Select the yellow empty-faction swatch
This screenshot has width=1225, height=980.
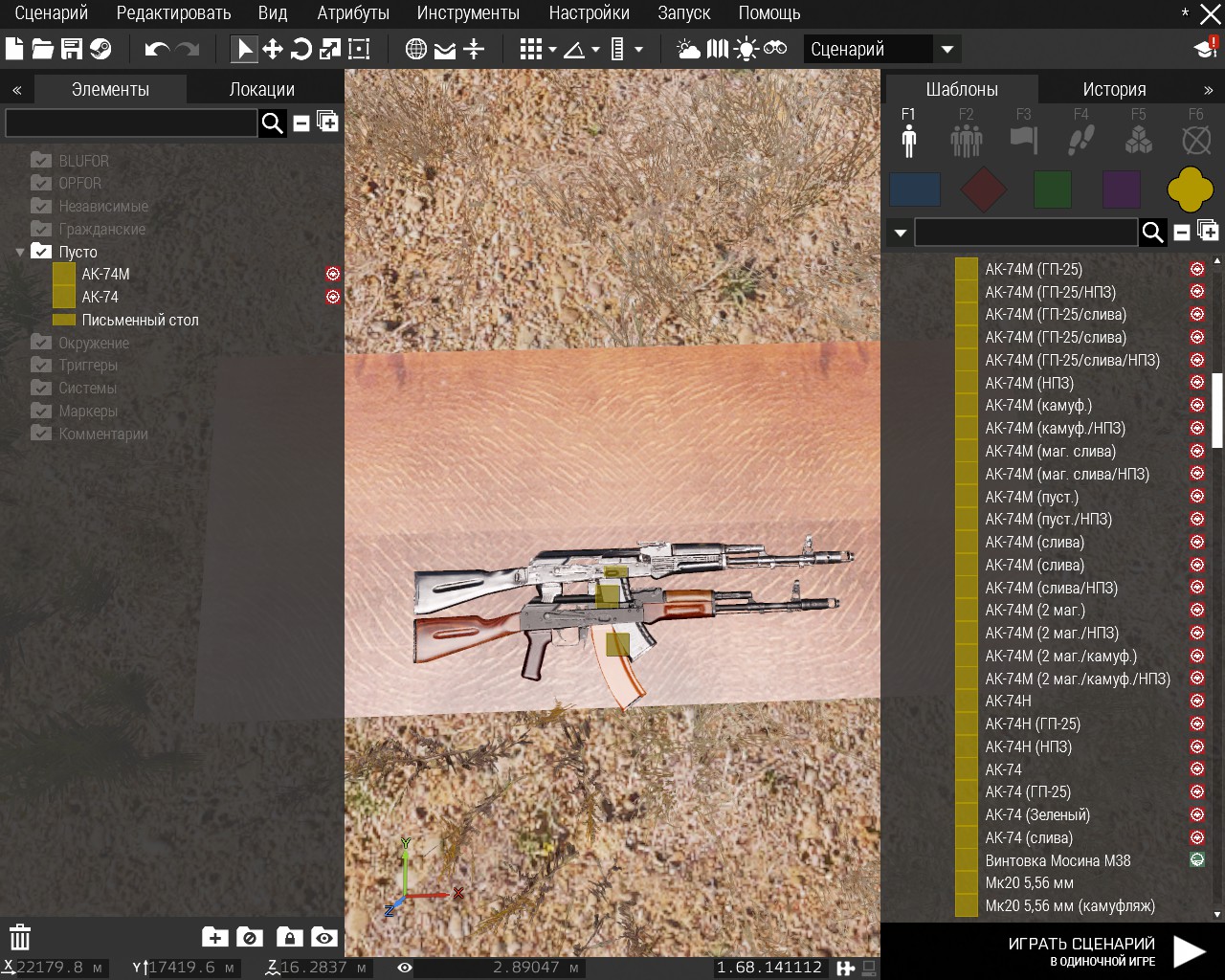1190,189
